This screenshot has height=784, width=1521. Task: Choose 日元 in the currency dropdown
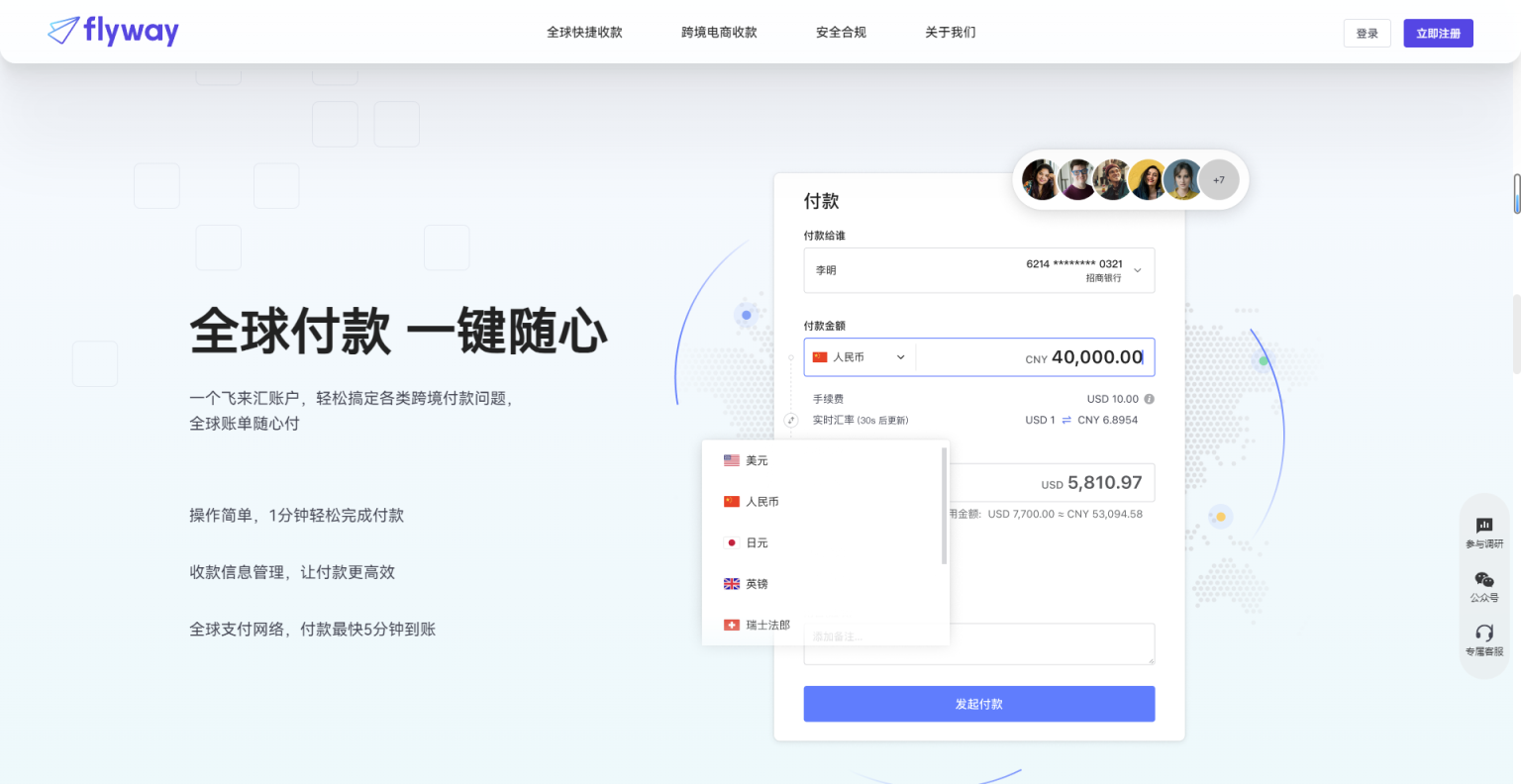[x=757, y=542]
